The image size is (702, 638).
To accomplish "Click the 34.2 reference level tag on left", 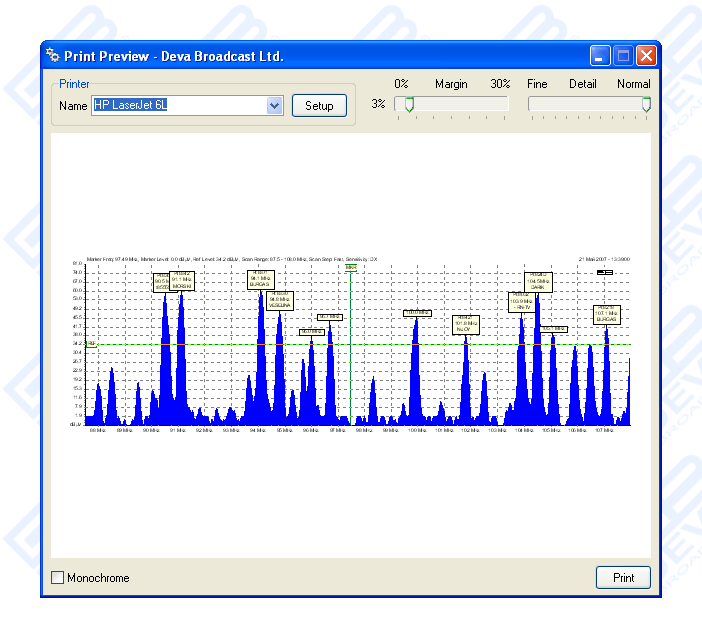I will coord(90,344).
